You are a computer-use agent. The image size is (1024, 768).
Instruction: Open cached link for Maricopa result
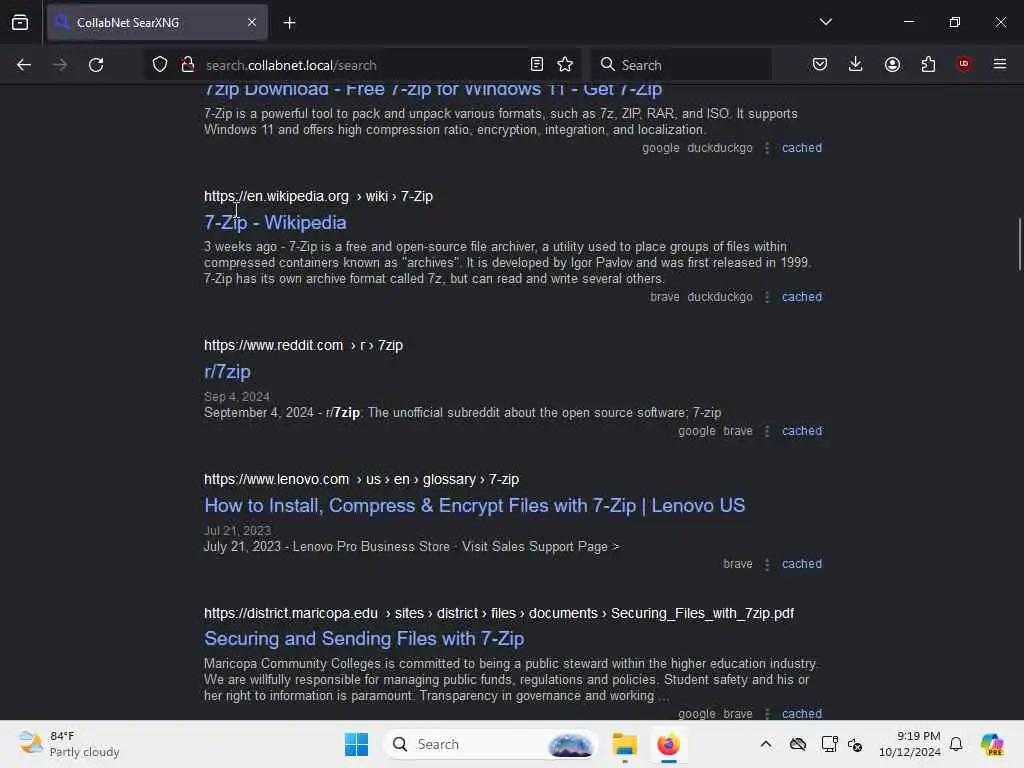pyautogui.click(x=802, y=713)
